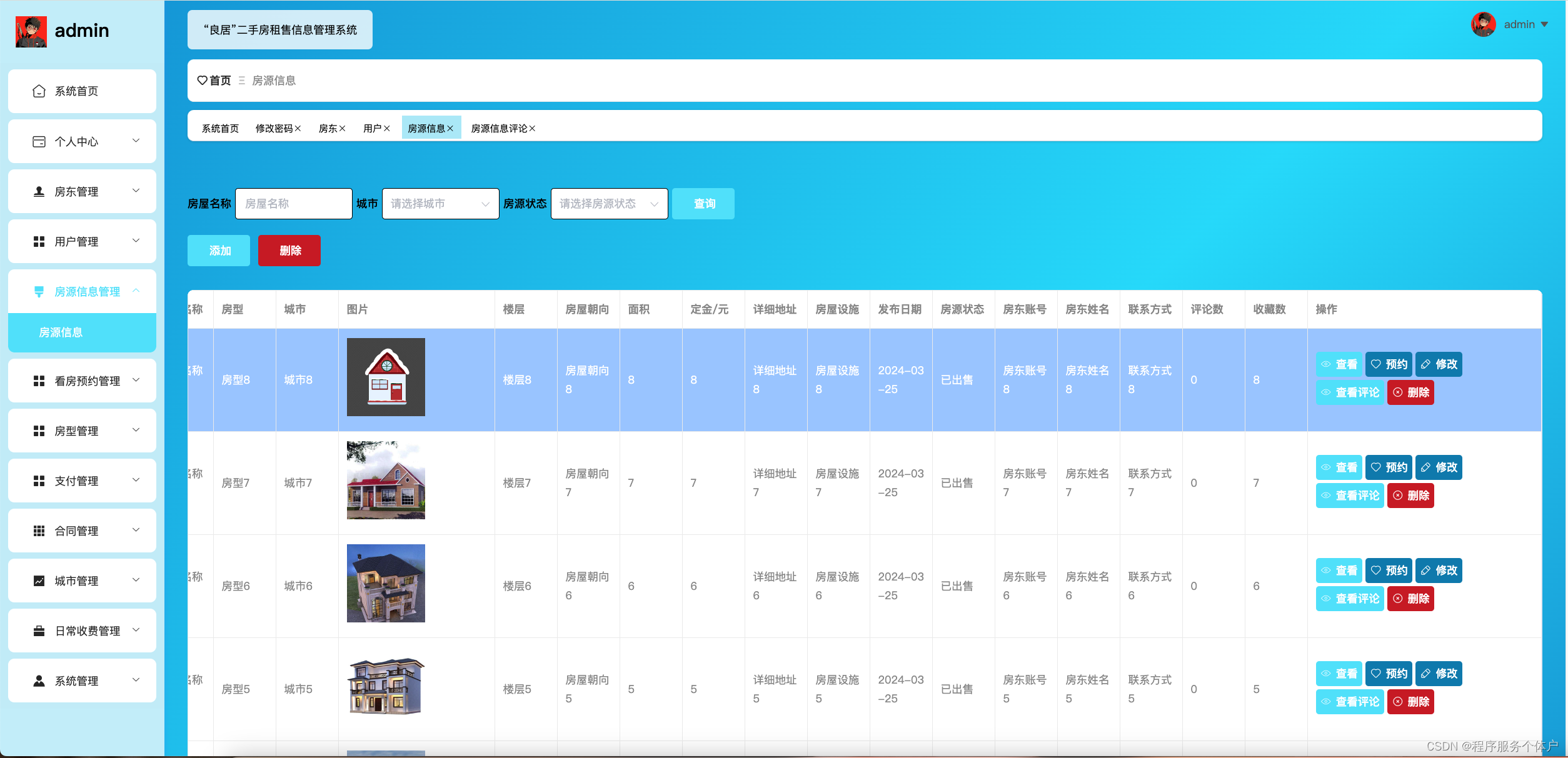This screenshot has height=758, width=1568.
Task: Close the 房源信息评论 tab
Action: (533, 129)
